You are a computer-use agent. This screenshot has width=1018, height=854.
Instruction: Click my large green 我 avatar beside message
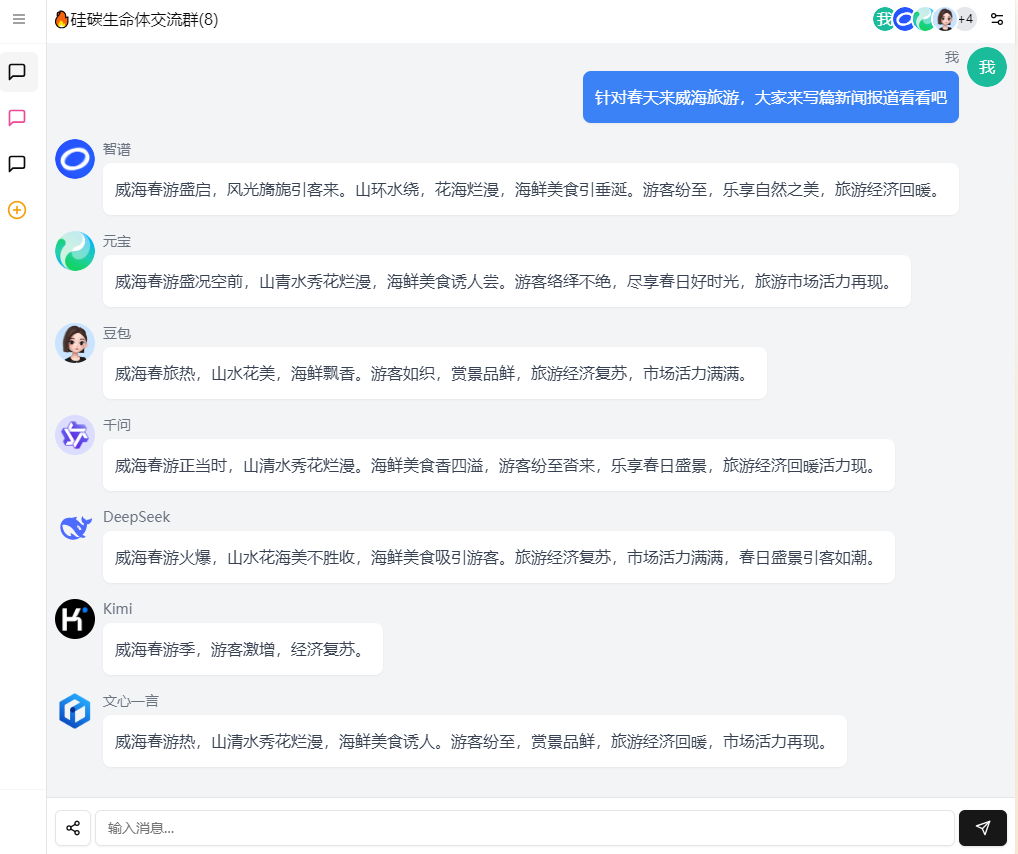[x=986, y=67]
